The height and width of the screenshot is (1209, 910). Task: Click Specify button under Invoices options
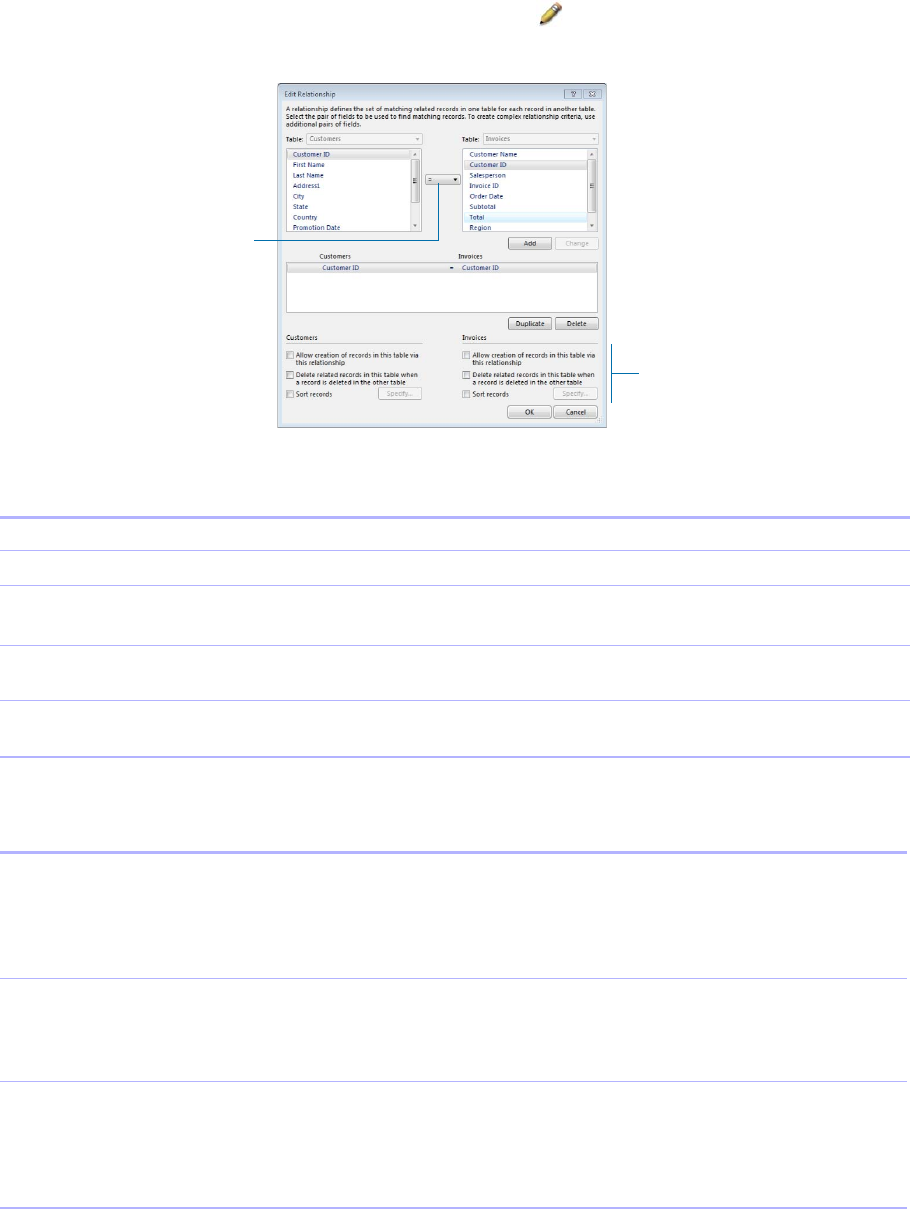tap(576, 394)
